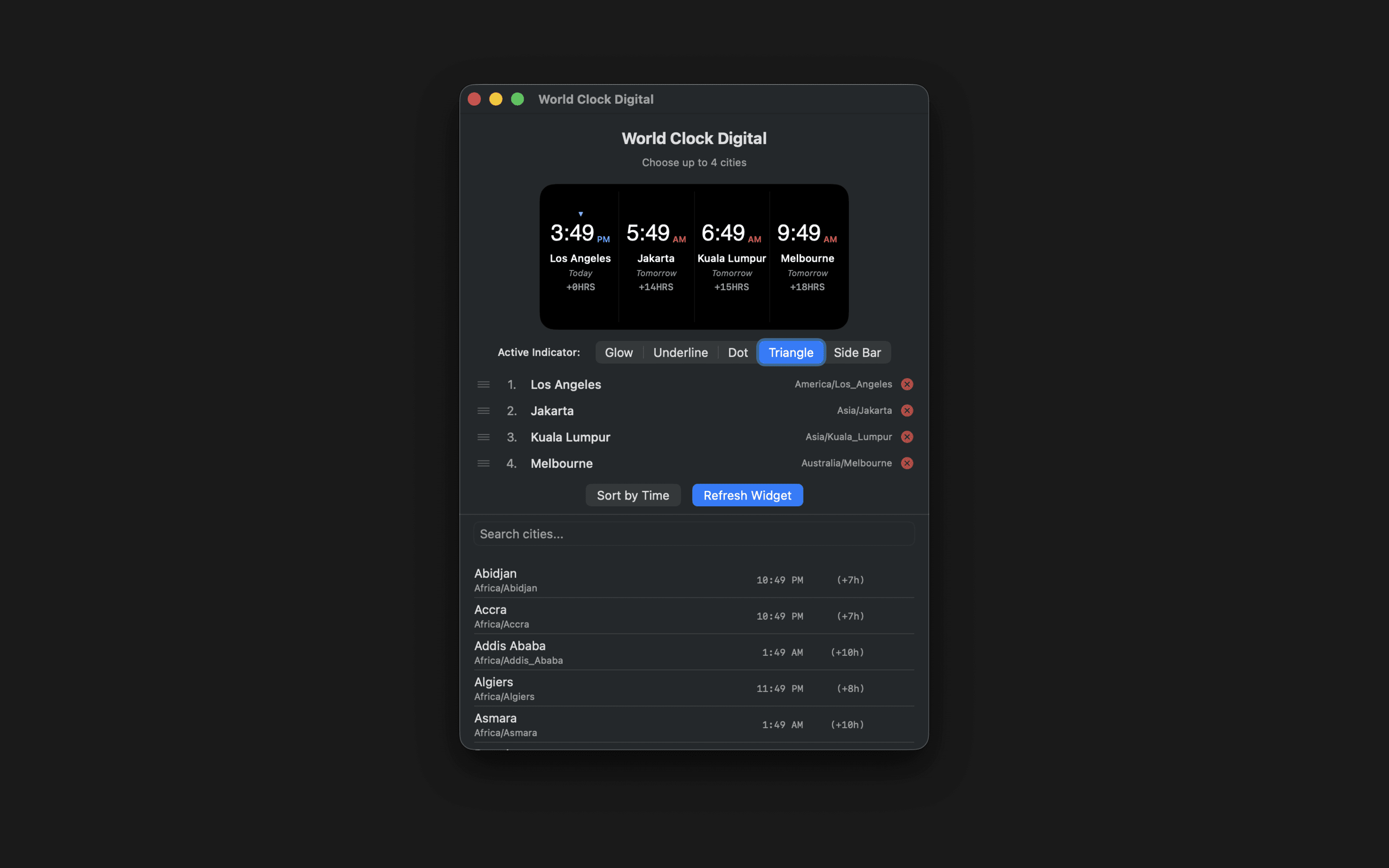The image size is (1389, 868).
Task: Click the Refresh Widget button
Action: 747,494
